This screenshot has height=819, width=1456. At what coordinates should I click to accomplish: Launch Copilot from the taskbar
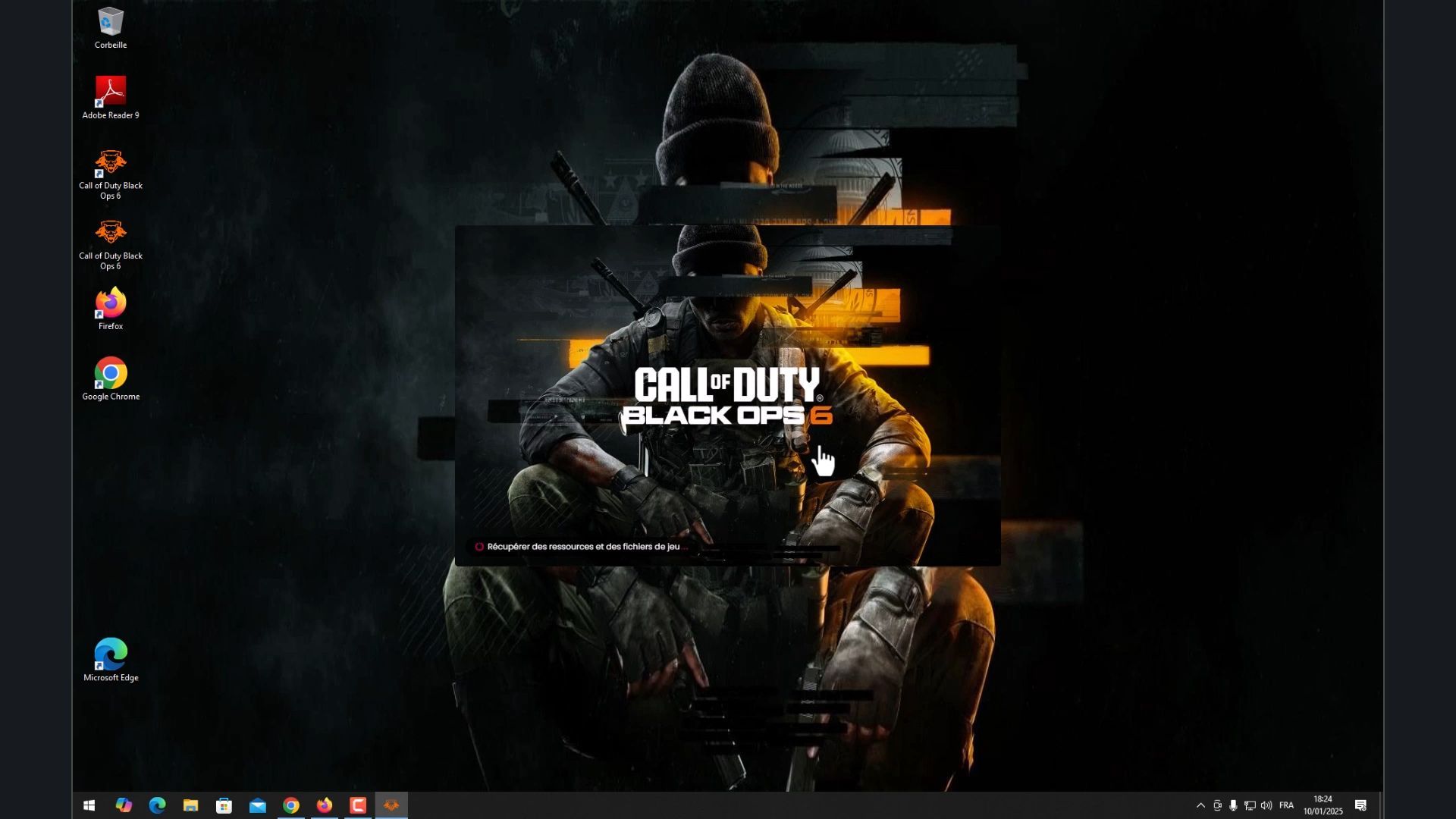tap(124, 805)
